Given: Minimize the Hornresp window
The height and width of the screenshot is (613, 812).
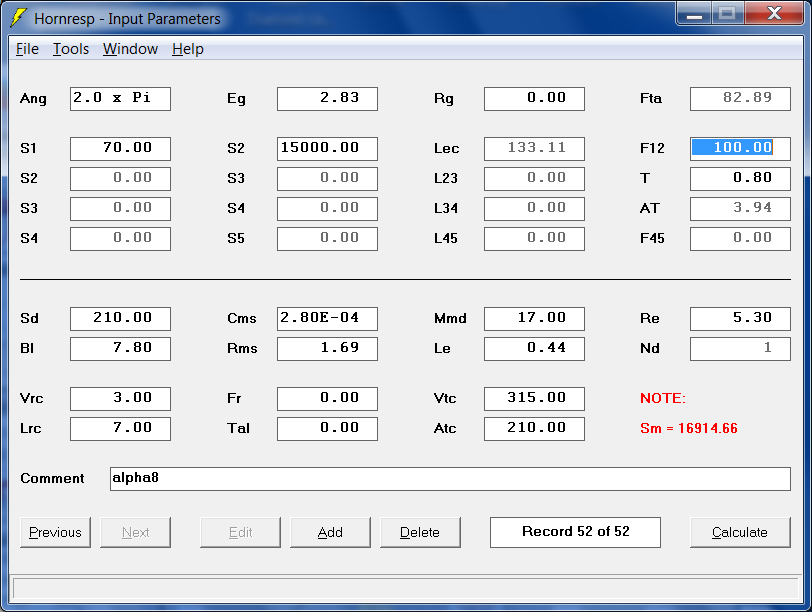Looking at the screenshot, I should coord(694,14).
